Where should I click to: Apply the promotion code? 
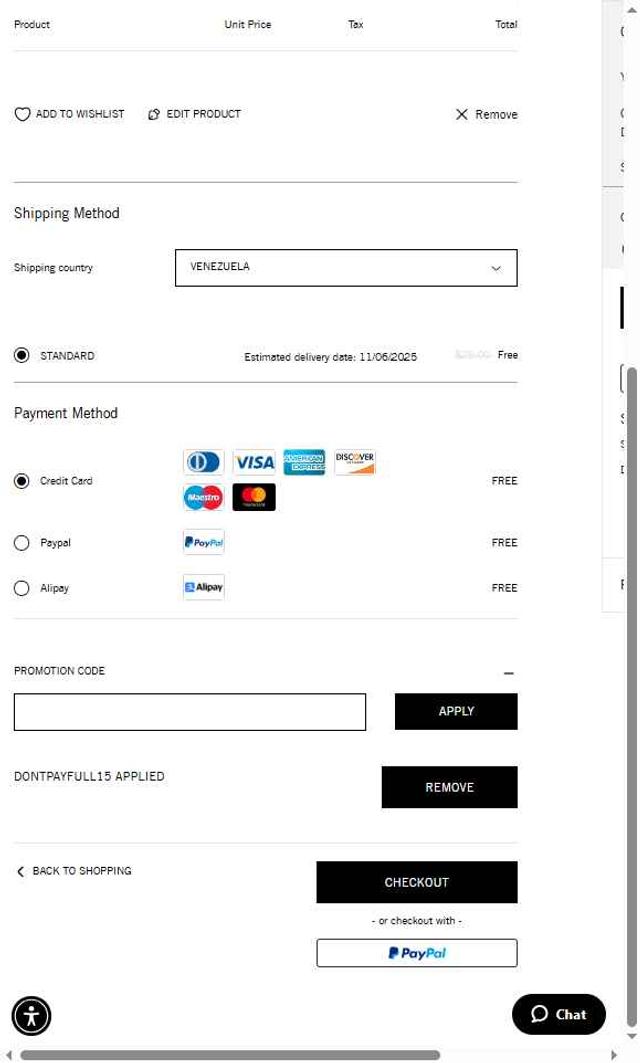coord(456,711)
